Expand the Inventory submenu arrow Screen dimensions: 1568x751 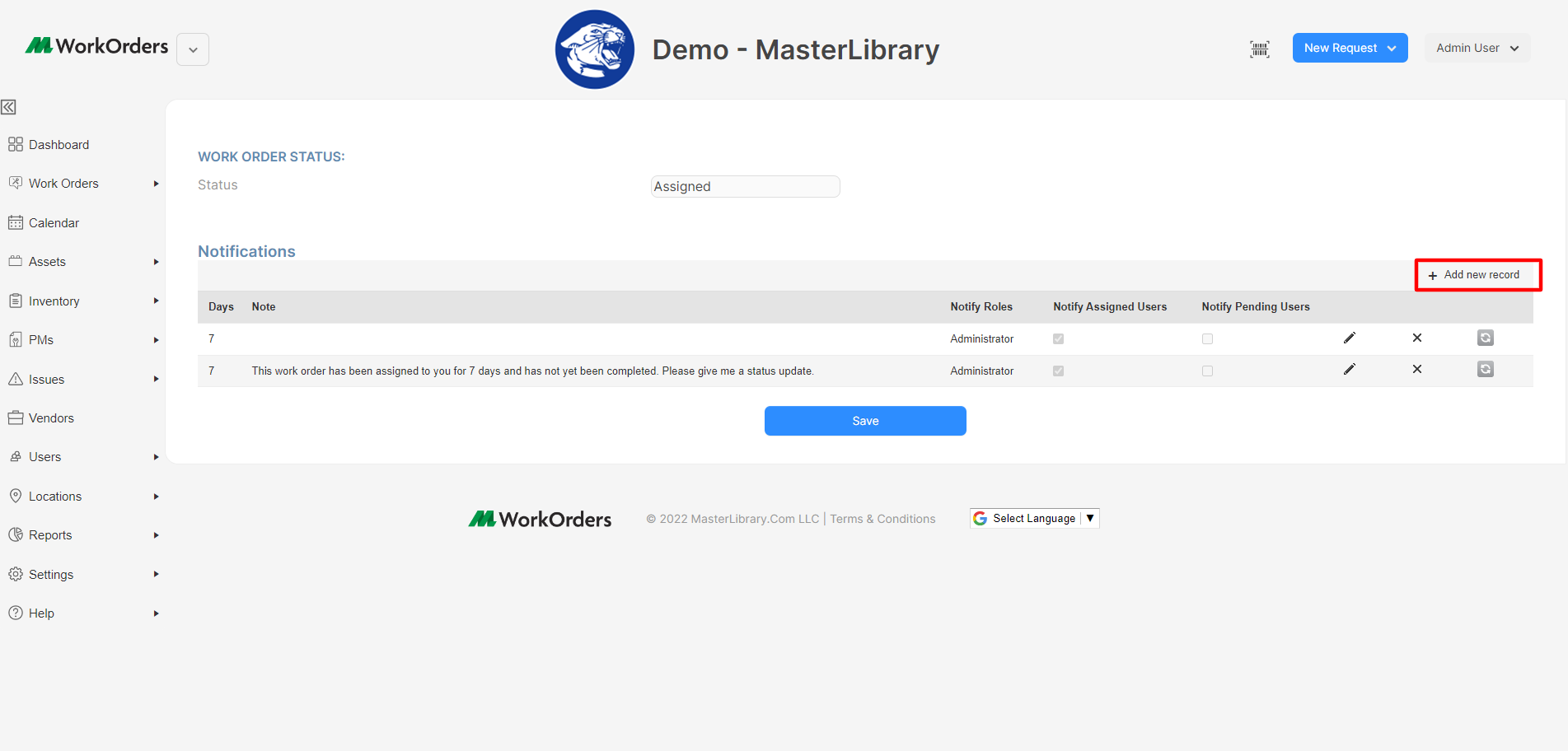[156, 301]
